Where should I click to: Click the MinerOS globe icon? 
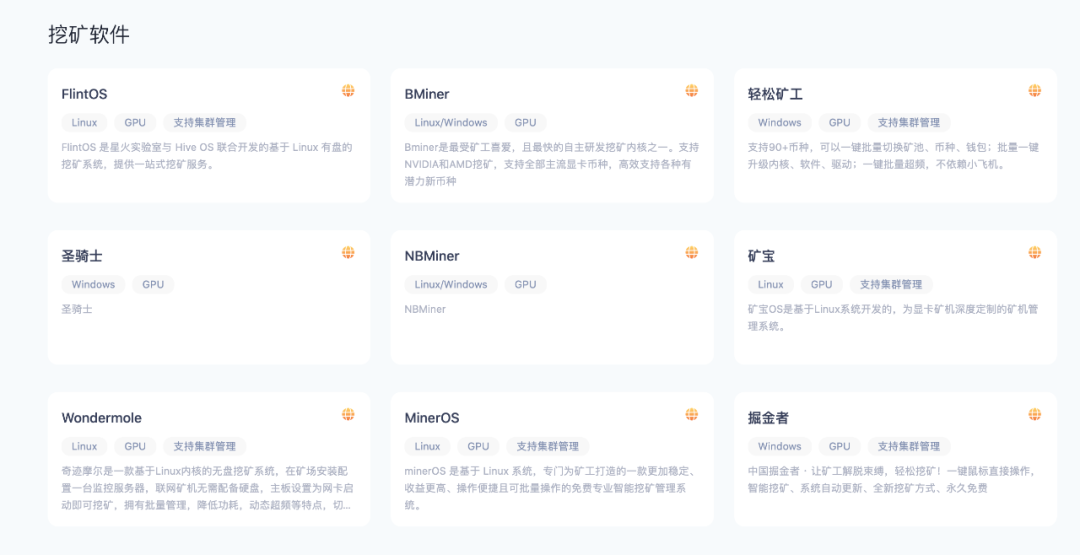(692, 414)
